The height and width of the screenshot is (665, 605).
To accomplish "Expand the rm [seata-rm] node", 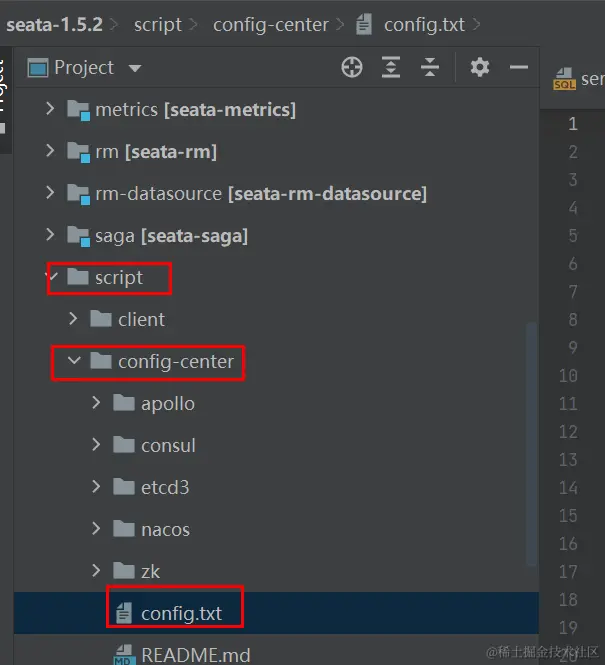I will point(50,151).
